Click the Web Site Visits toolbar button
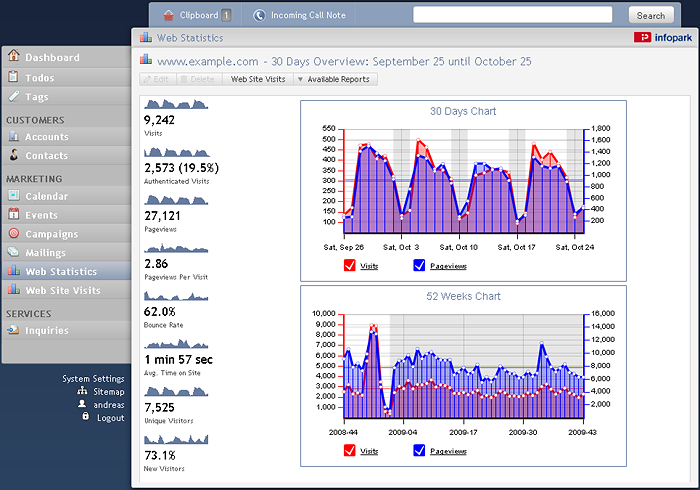 258,79
